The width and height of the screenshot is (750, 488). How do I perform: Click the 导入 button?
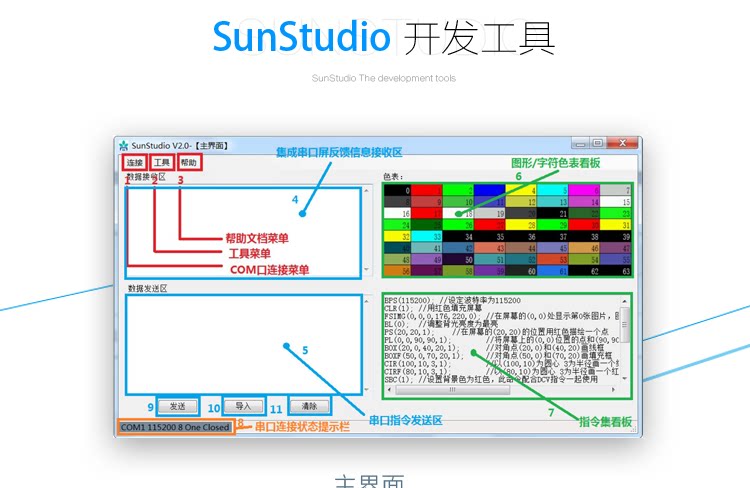(243, 406)
